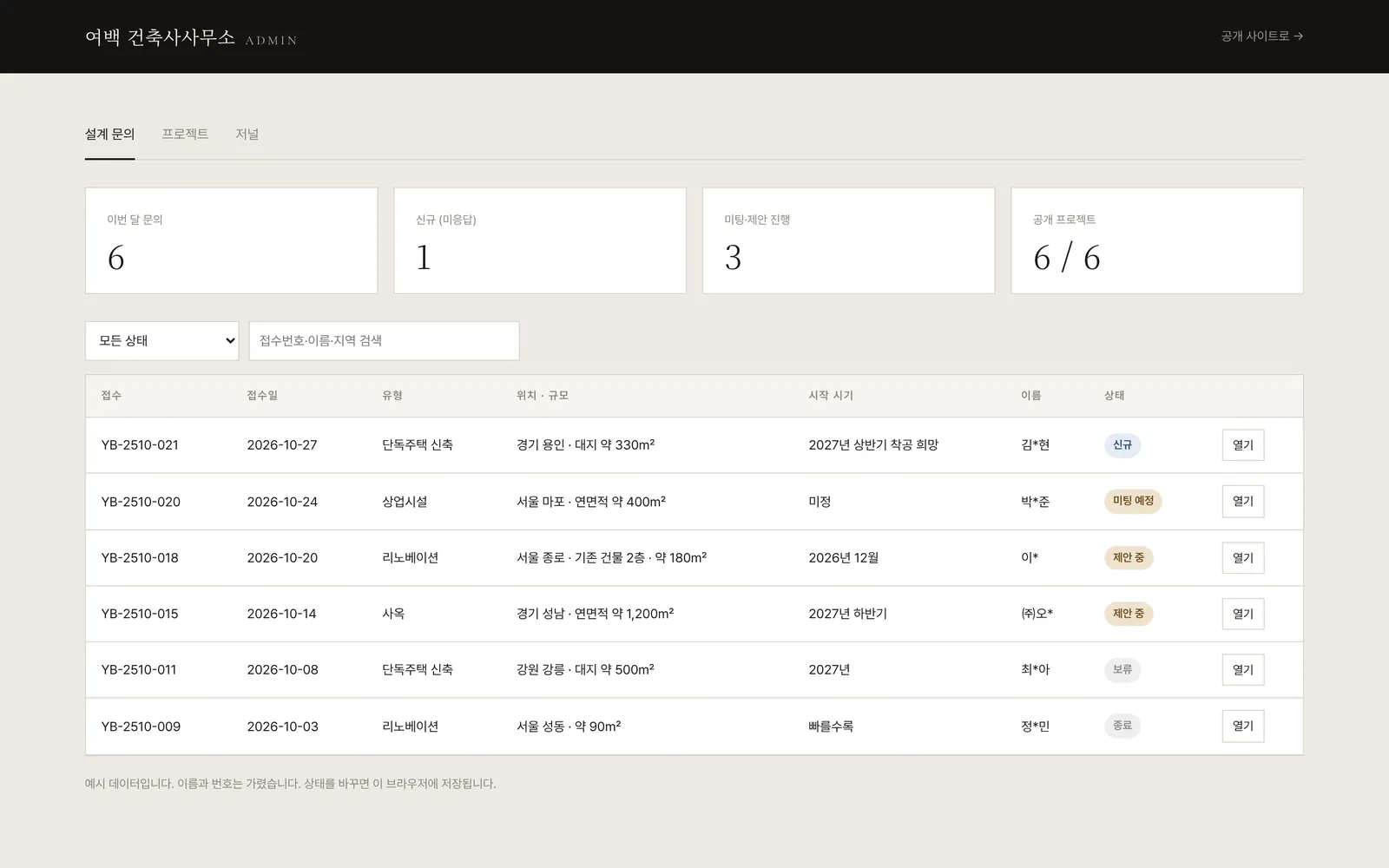Open the 설계 문의 tab
The width and height of the screenshot is (1389, 868).
pyautogui.click(x=109, y=135)
